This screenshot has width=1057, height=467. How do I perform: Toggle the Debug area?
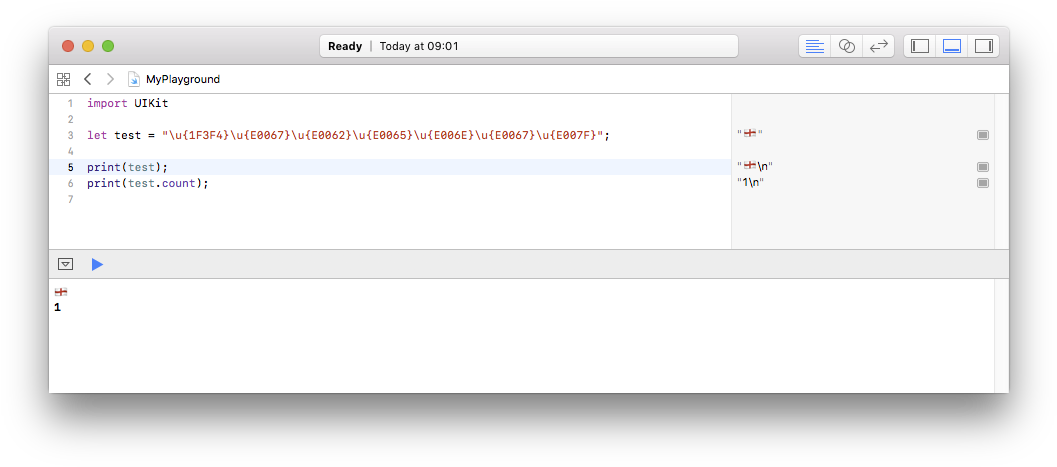pos(952,46)
